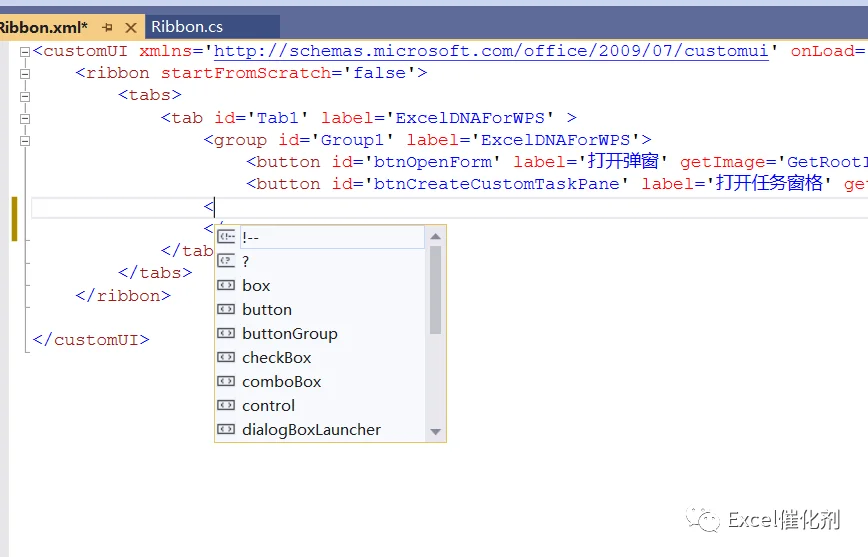
Task: Collapse the customUI element outline
Action: point(24,51)
